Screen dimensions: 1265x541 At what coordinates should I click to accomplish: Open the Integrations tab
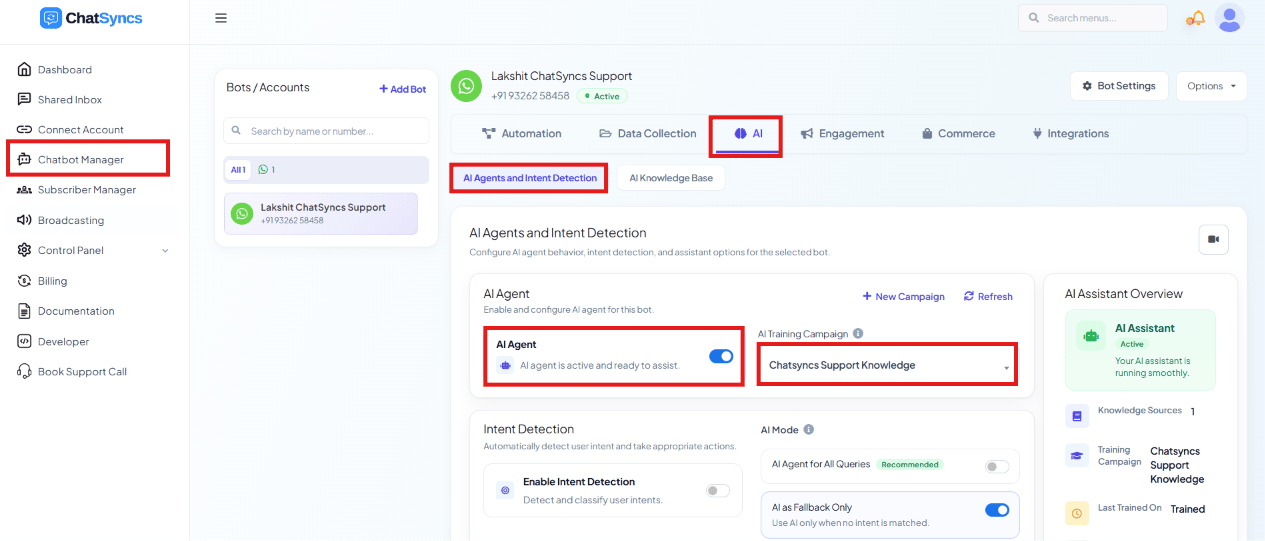1070,133
